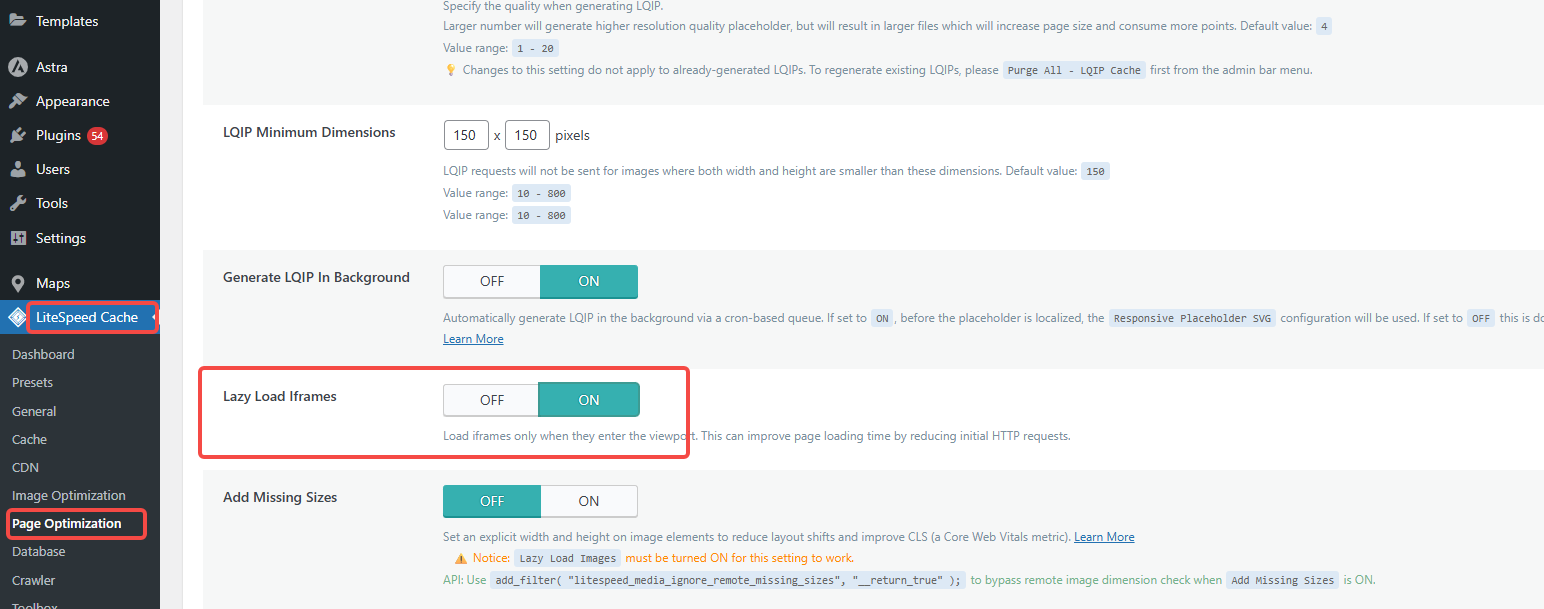Open Learn More link for Add Missing Sizes
Screen dimensions: 1544x609
[1104, 536]
